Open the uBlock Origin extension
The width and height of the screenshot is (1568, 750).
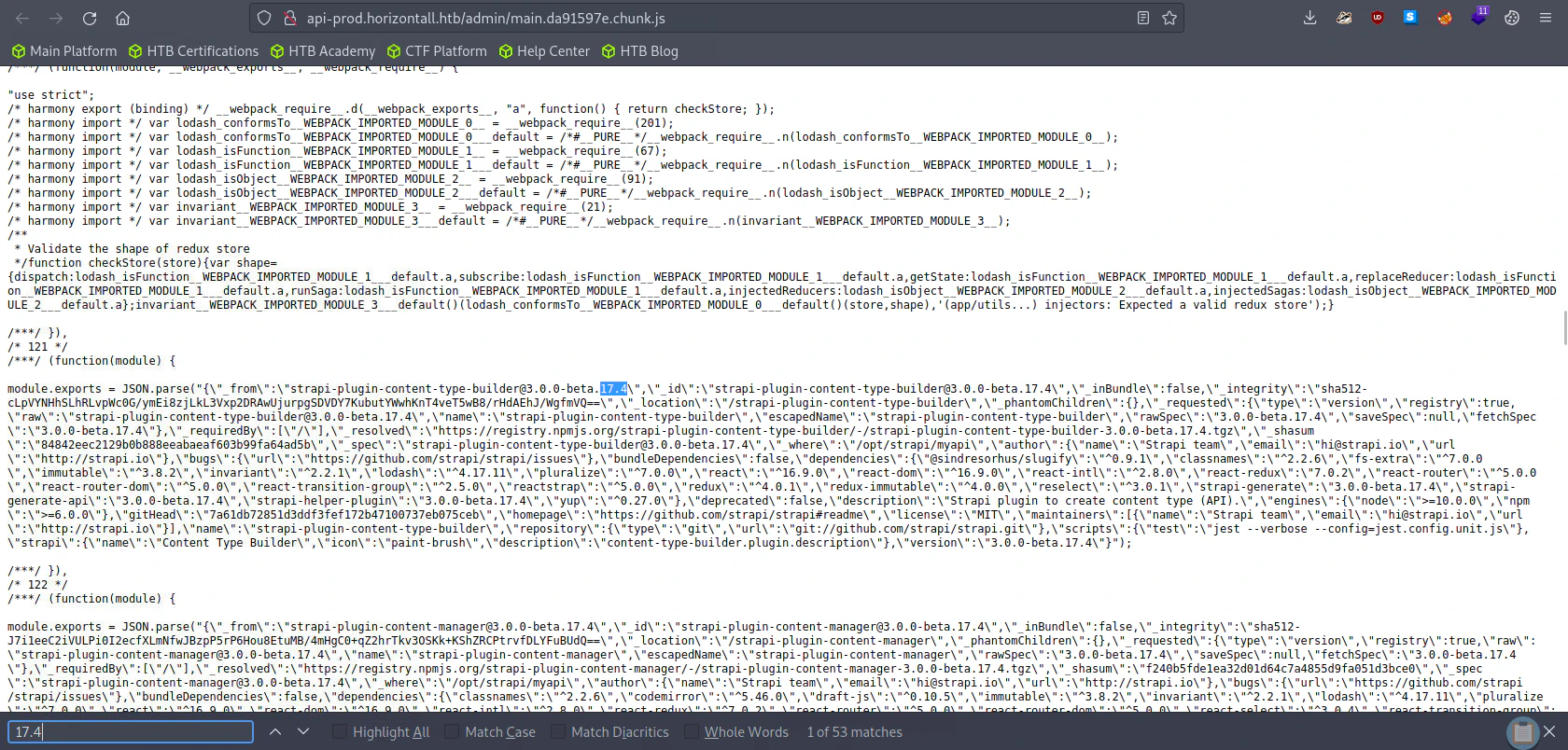[x=1378, y=18]
